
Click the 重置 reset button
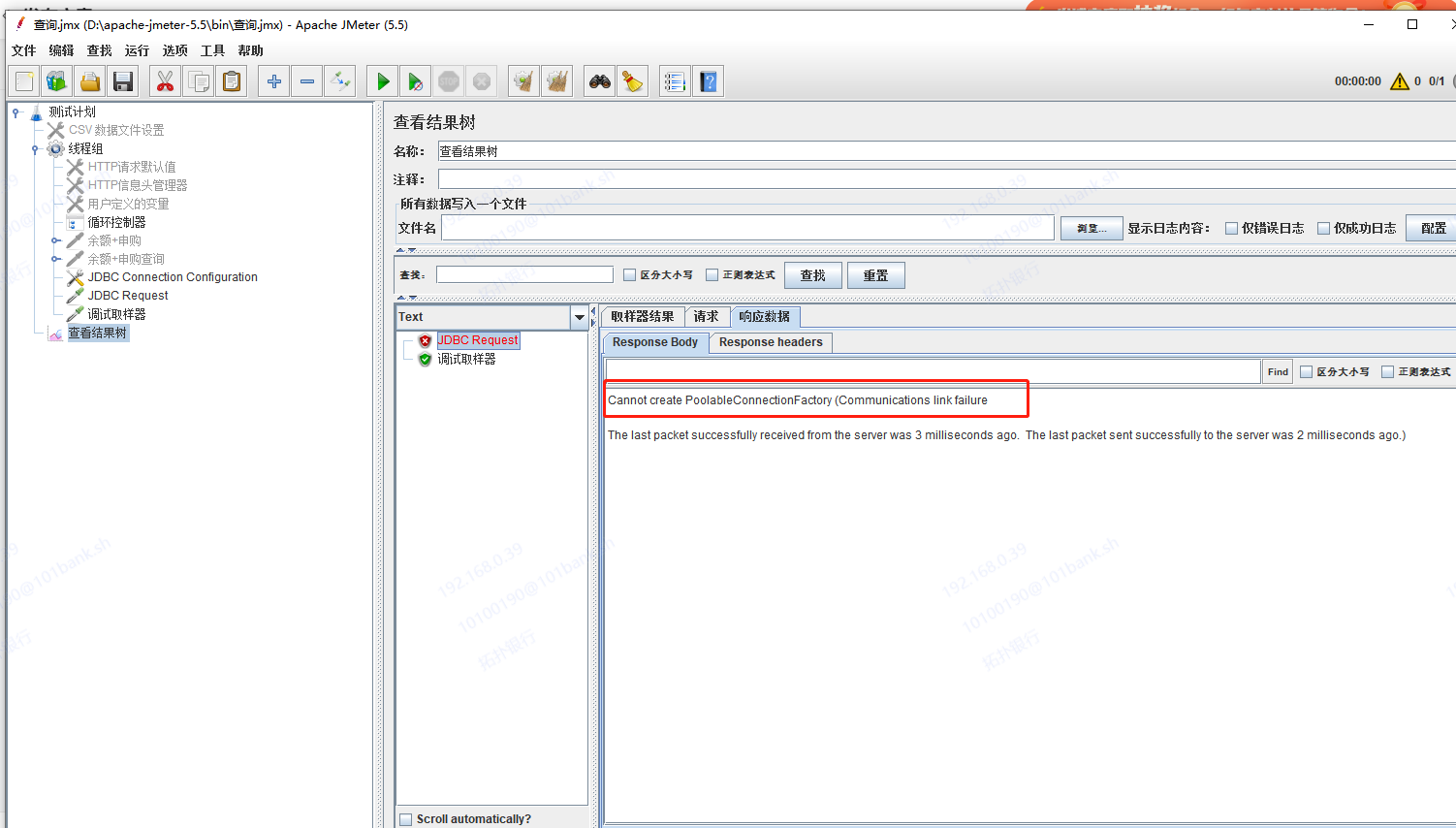pyautogui.click(x=875, y=274)
